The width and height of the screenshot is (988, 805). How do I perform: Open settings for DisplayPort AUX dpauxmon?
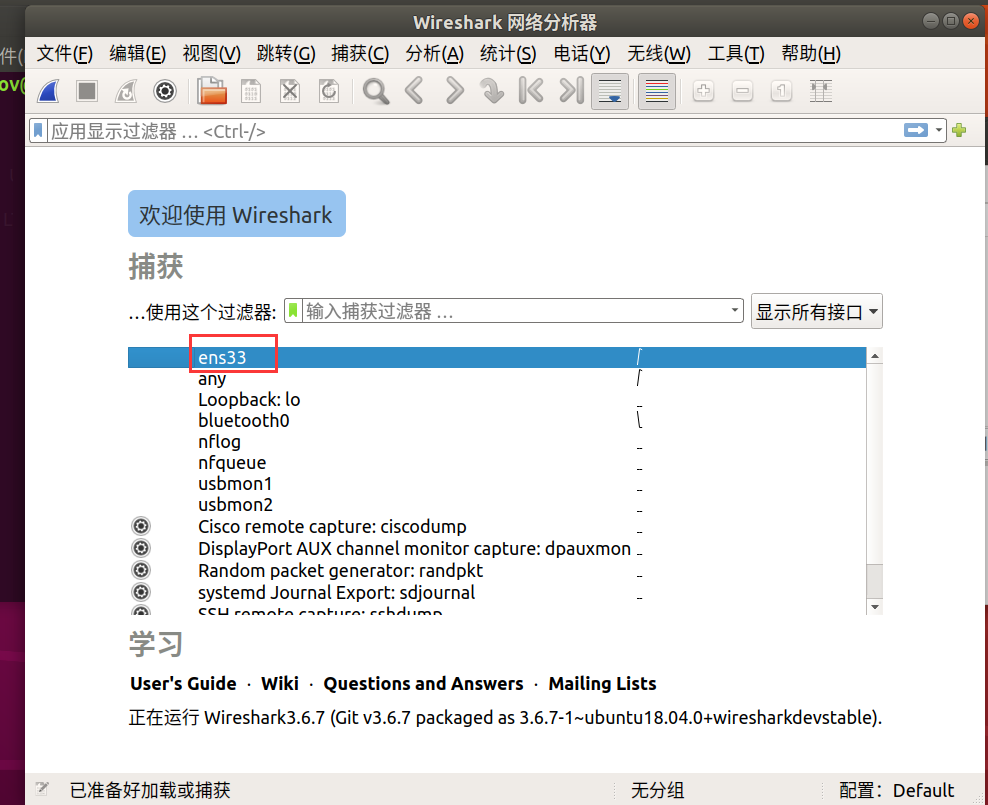pyautogui.click(x=141, y=548)
